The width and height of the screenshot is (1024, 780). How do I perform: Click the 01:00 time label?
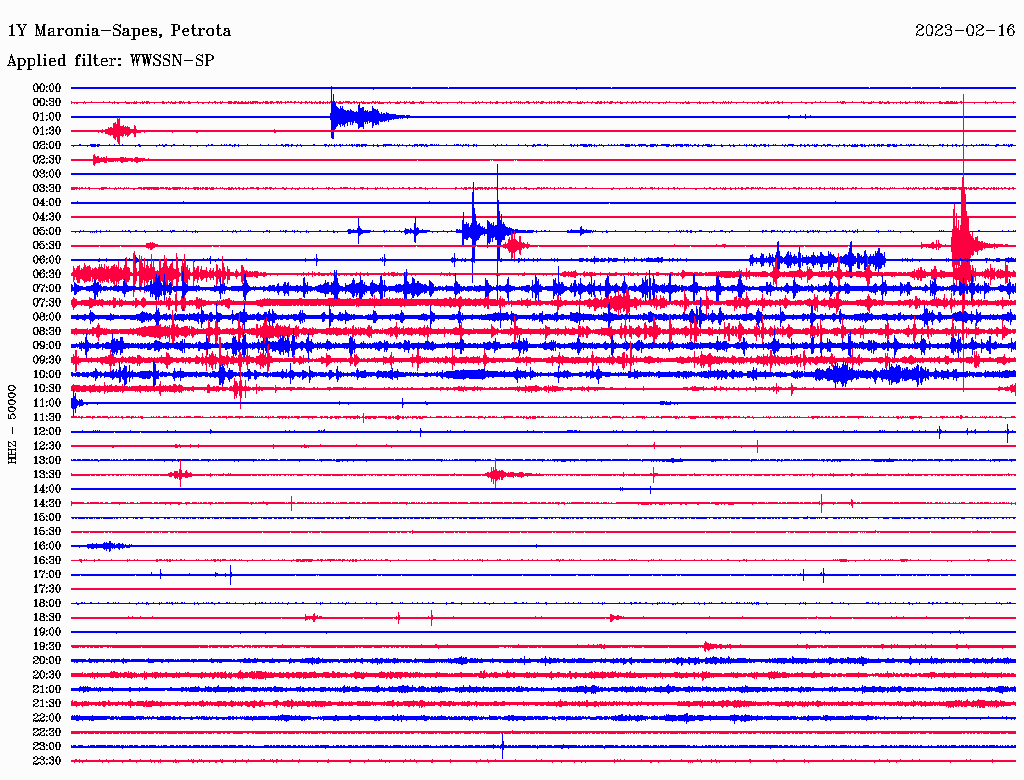pos(47,117)
